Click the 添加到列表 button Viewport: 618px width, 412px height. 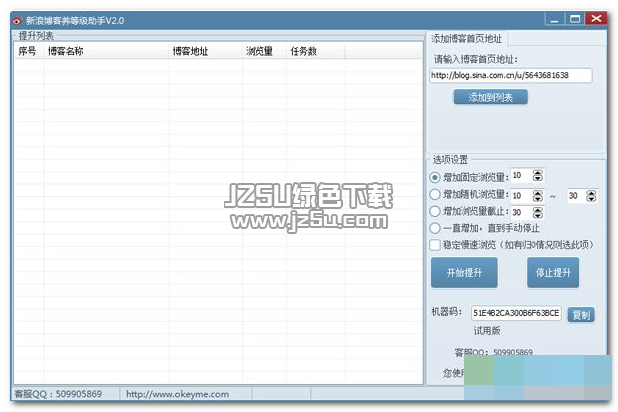point(490,97)
